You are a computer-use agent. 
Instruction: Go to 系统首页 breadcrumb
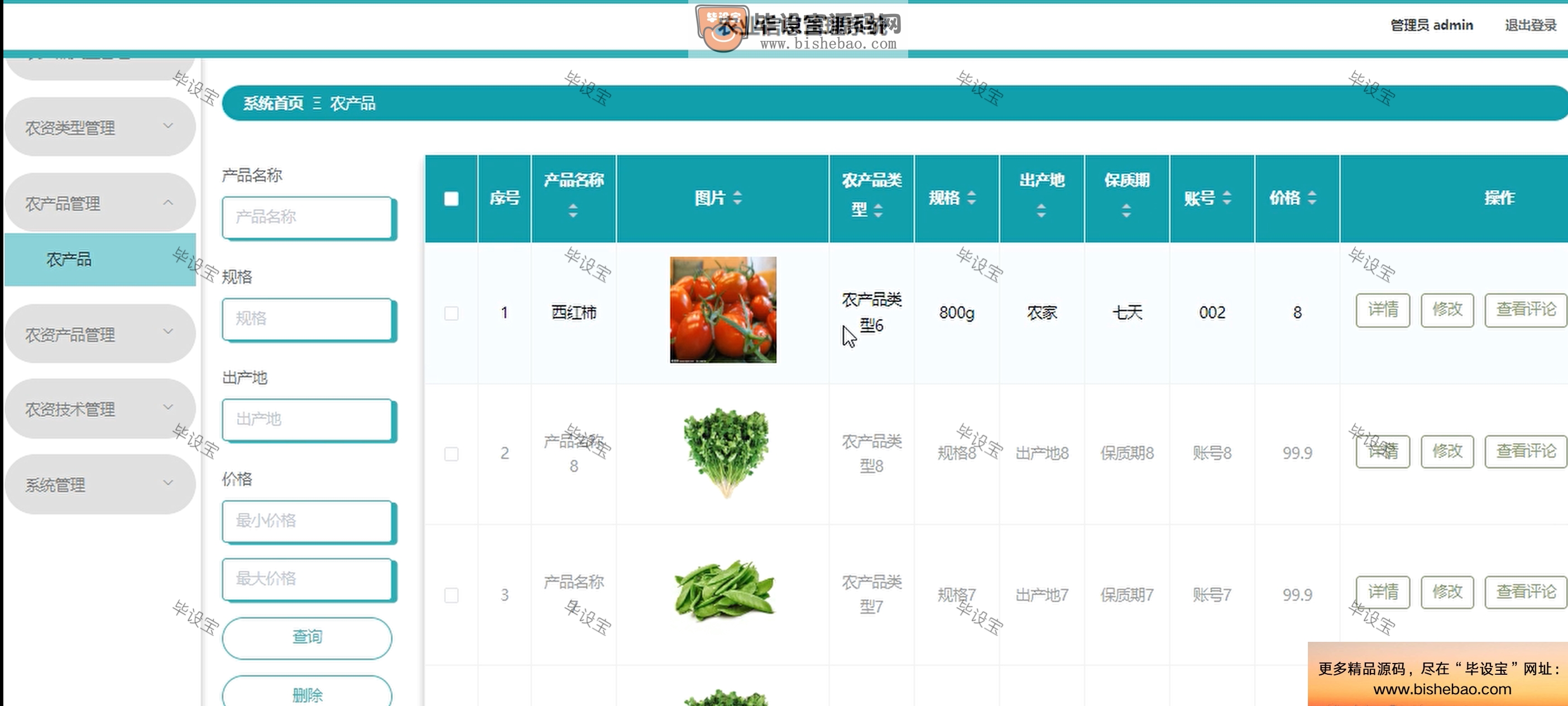coord(274,103)
